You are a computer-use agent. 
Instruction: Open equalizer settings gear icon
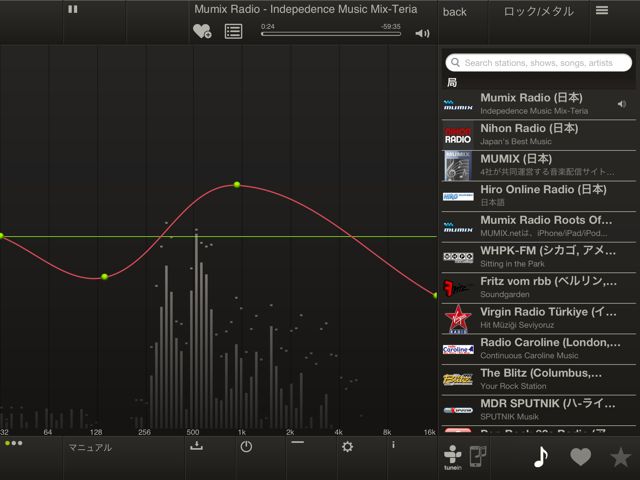[x=347, y=447]
